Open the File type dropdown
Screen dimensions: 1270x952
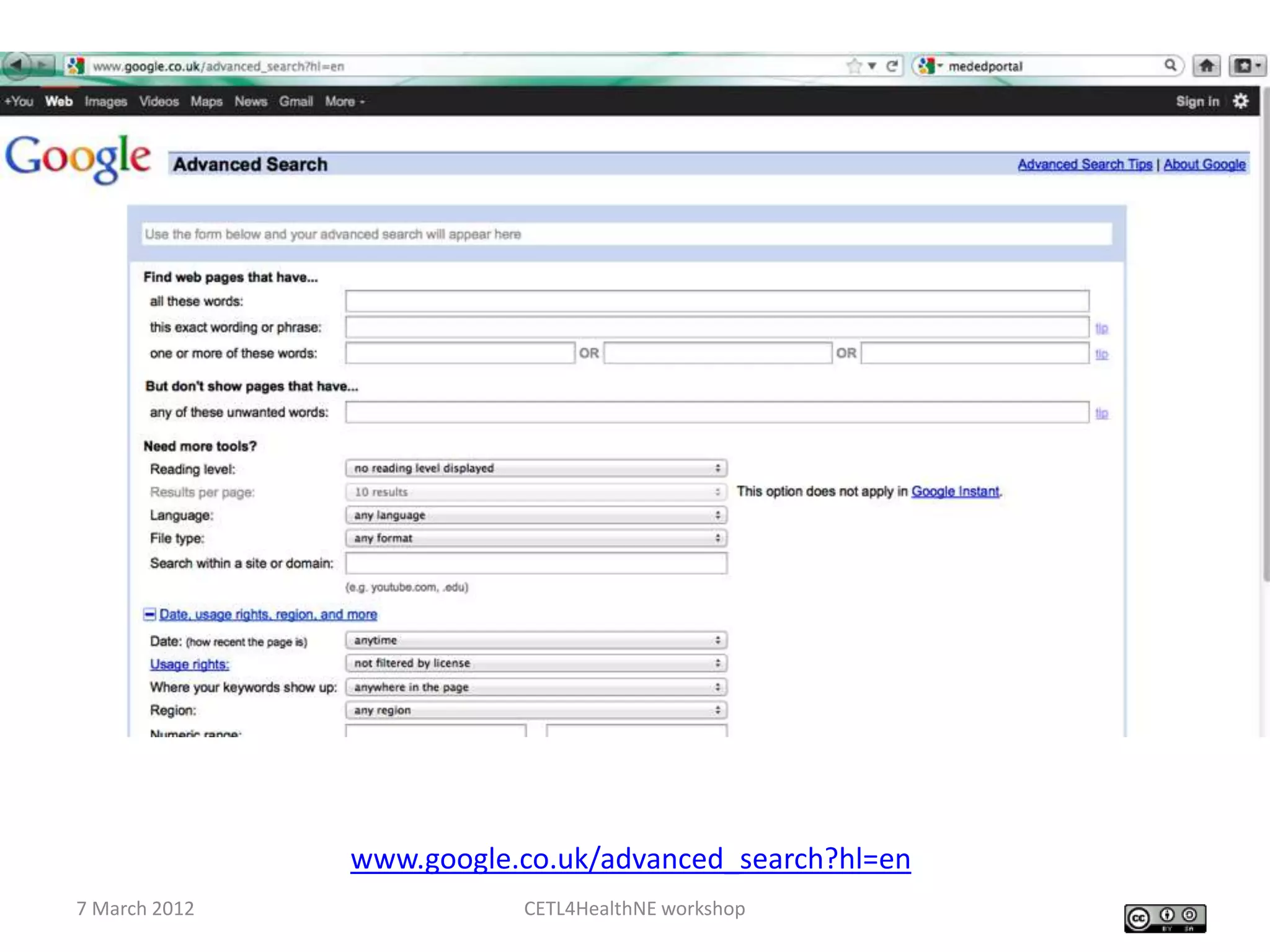pos(536,538)
